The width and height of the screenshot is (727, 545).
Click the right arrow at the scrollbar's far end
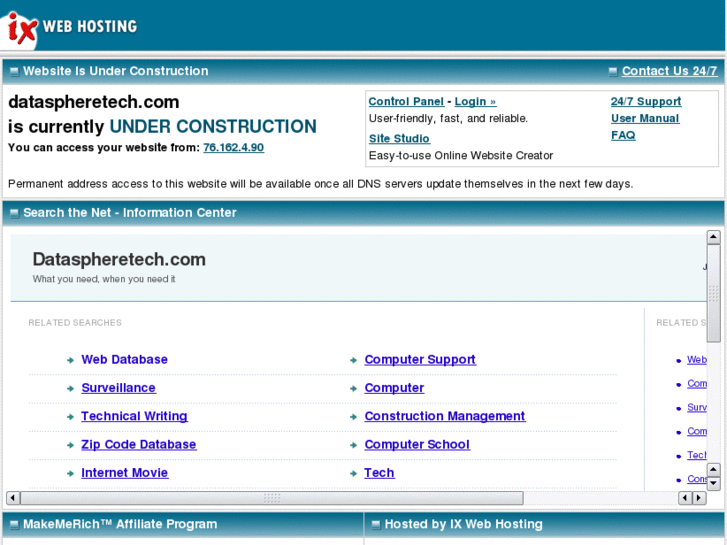(699, 498)
